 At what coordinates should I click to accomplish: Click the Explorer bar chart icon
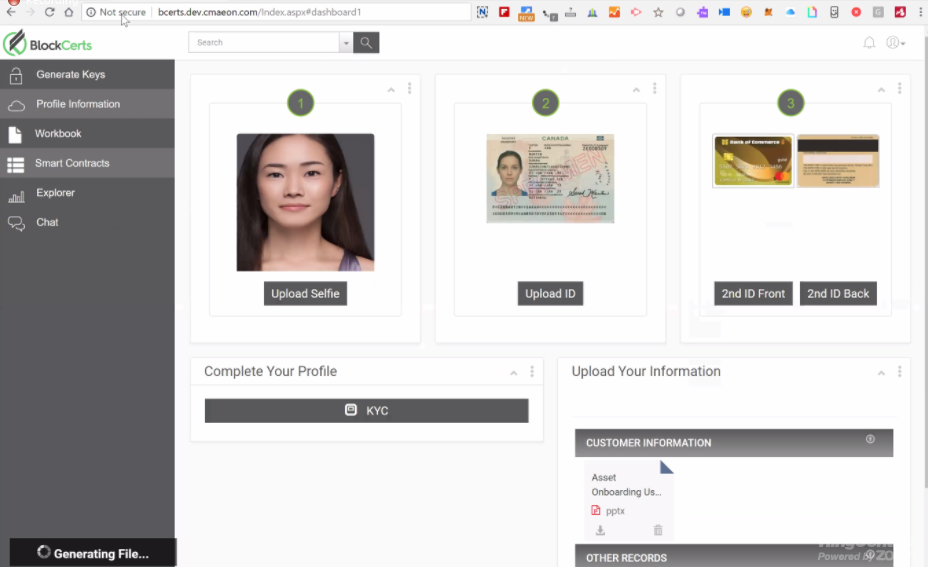pyautogui.click(x=16, y=196)
